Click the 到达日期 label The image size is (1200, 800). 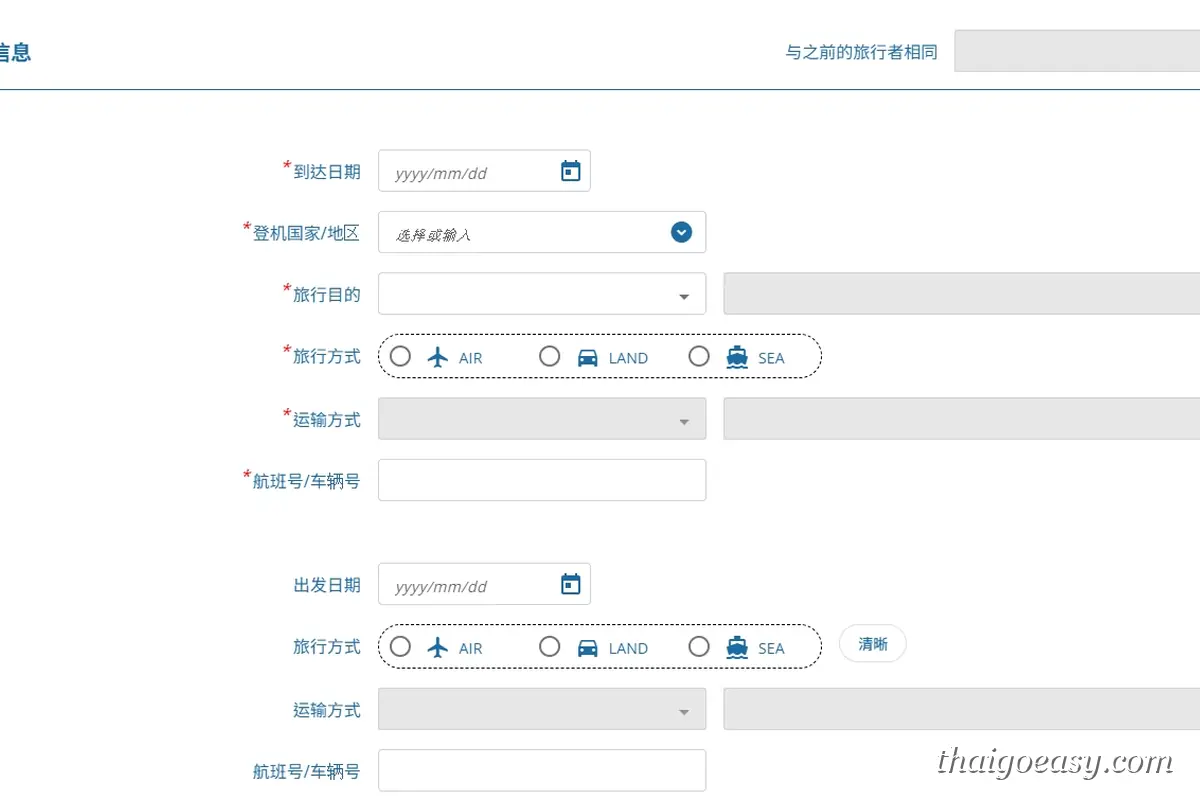pyautogui.click(x=327, y=171)
